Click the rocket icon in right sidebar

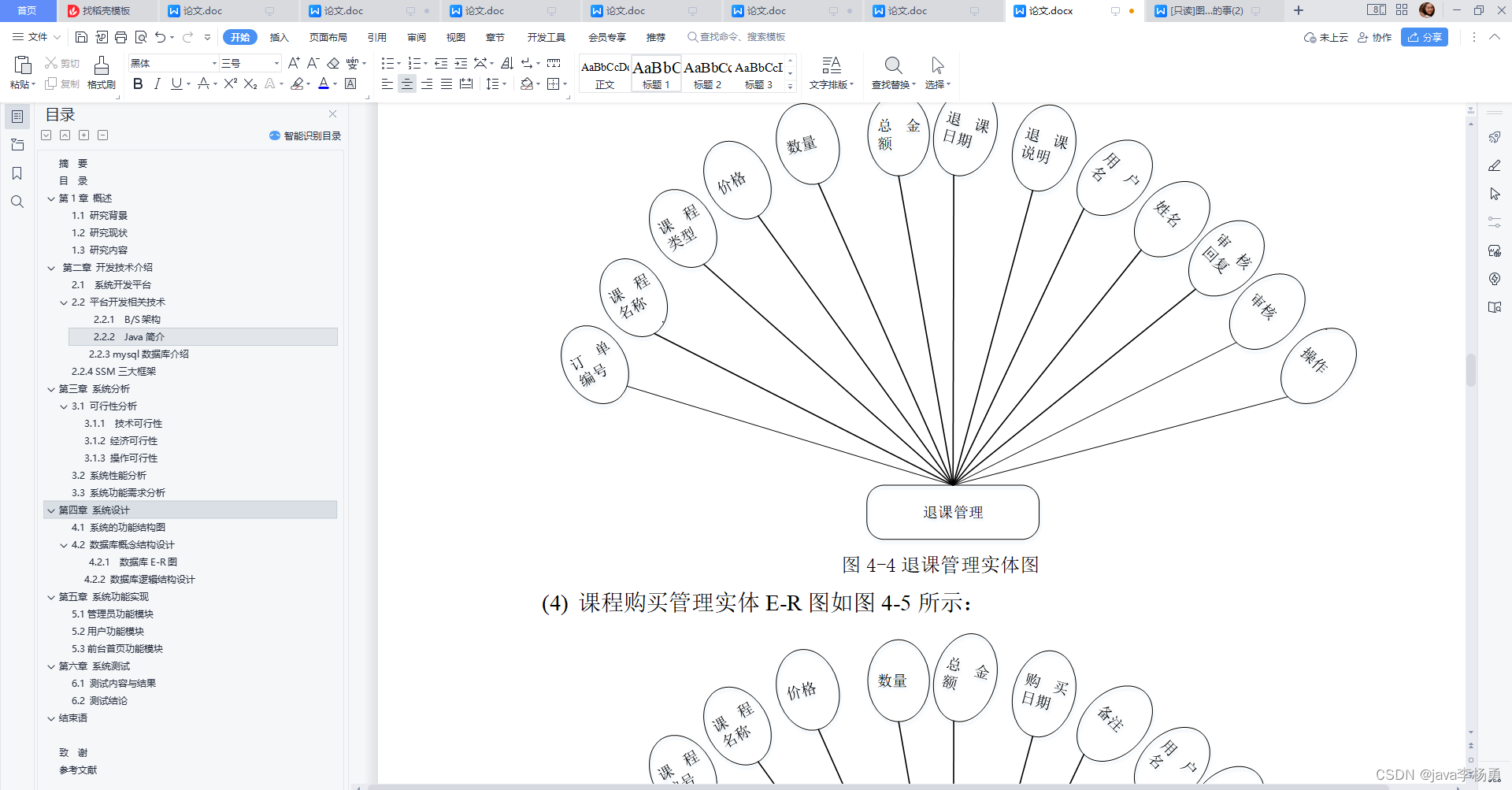pos(1495,137)
